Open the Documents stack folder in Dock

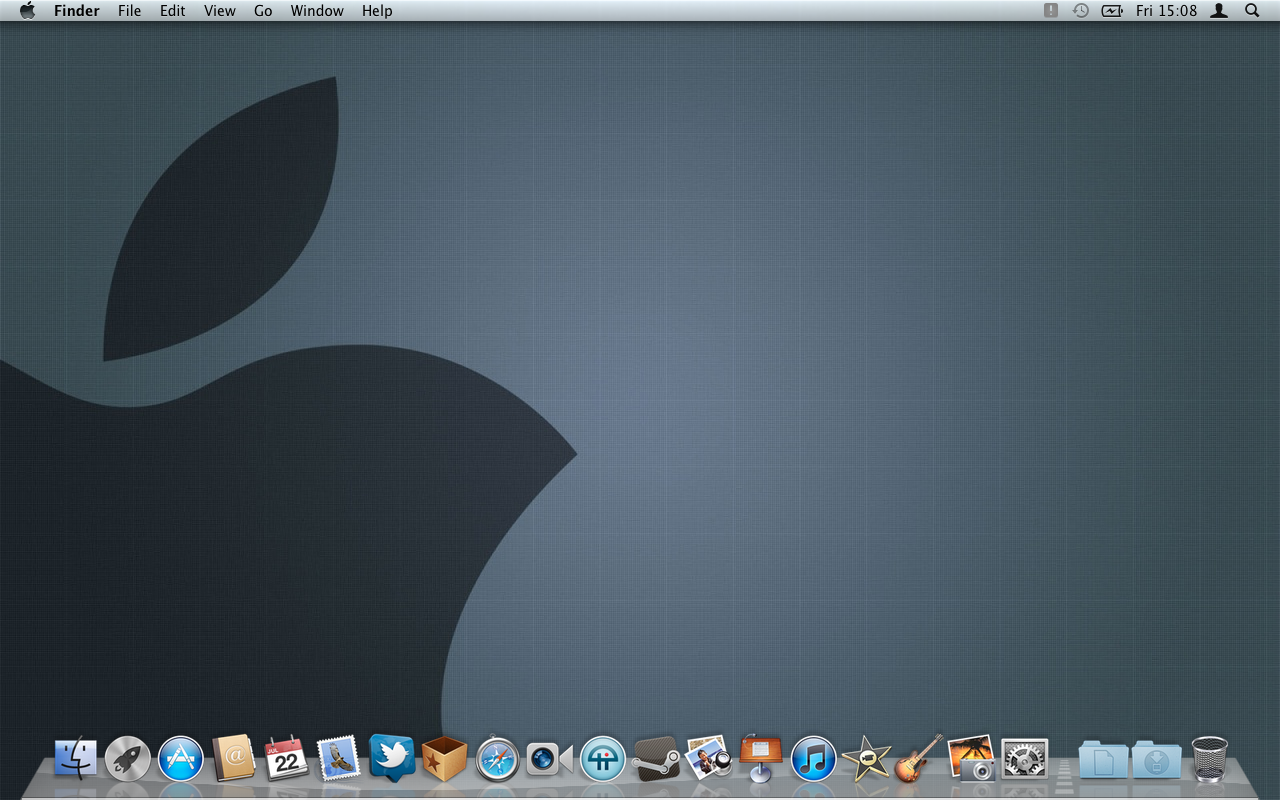(x=1103, y=760)
